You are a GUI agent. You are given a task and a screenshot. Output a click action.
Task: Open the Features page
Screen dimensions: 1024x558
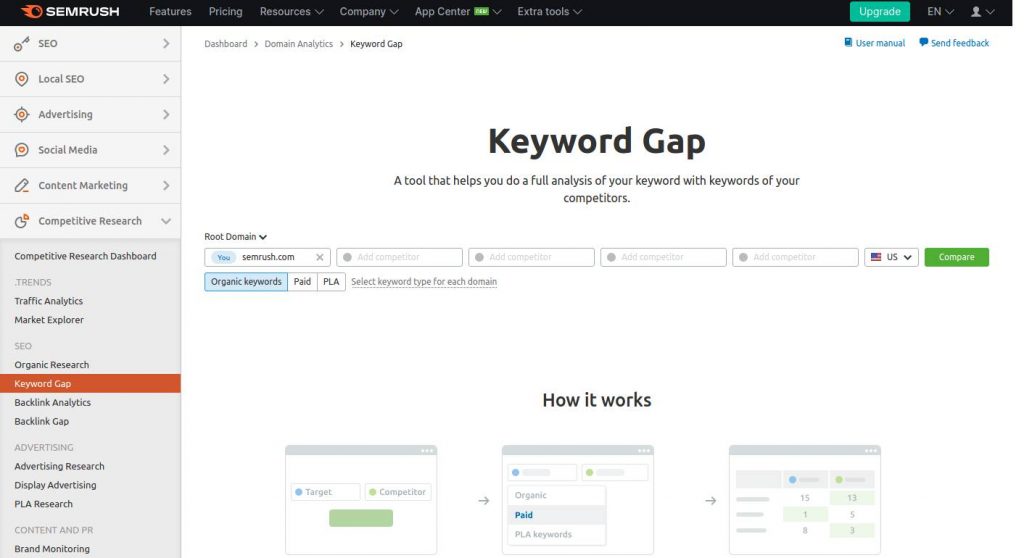click(170, 12)
